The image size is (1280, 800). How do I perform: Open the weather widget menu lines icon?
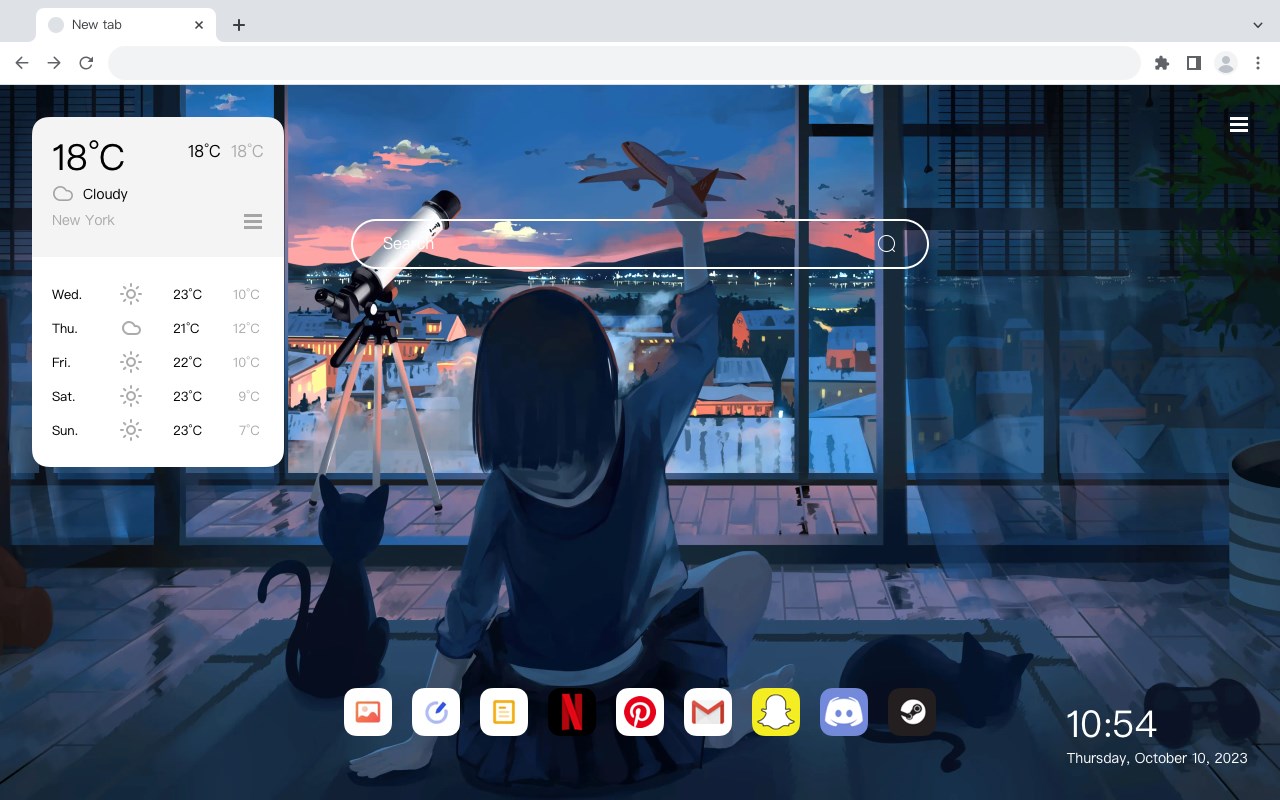point(253,221)
